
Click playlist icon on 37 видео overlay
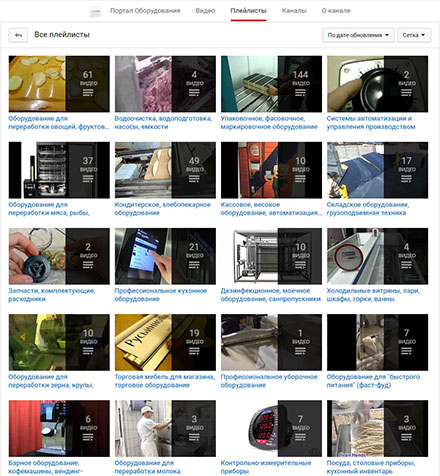(x=88, y=179)
